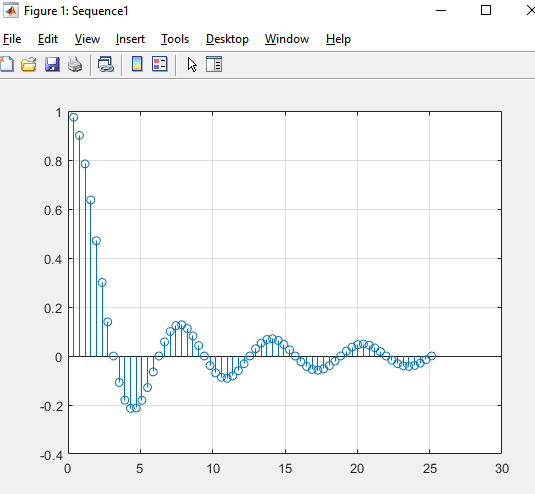
Task: Click the x-axis tick label 15
Action: (x=285, y=469)
